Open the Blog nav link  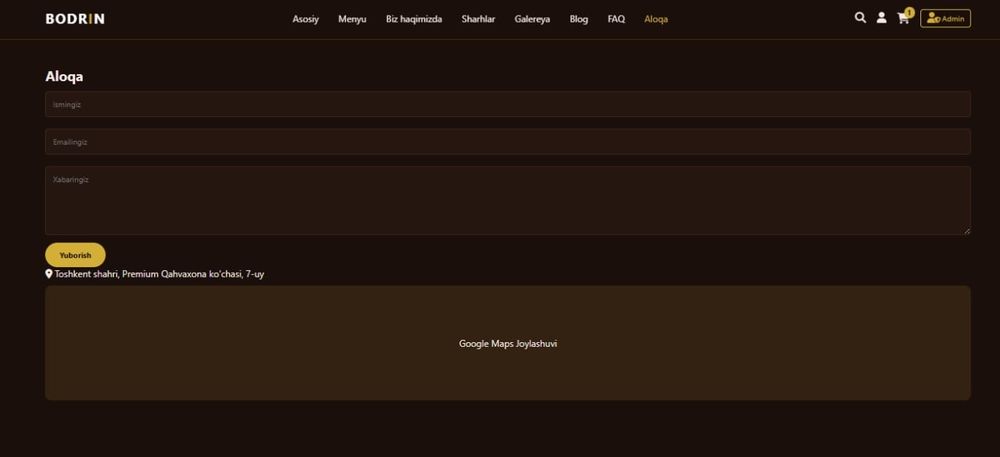tap(578, 19)
